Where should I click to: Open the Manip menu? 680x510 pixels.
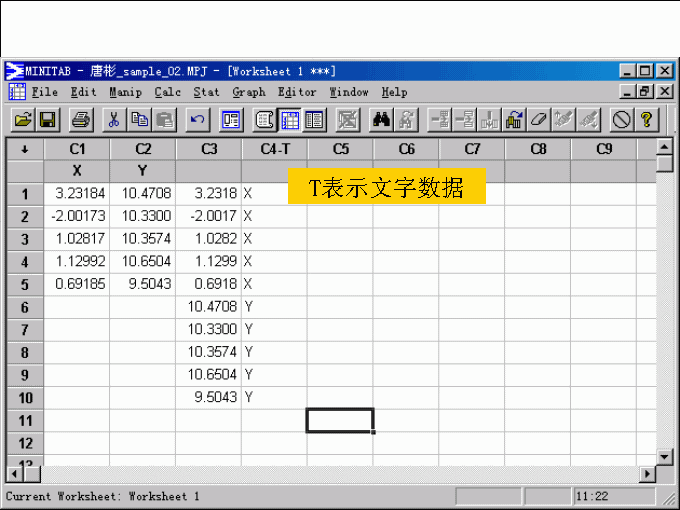coord(125,92)
